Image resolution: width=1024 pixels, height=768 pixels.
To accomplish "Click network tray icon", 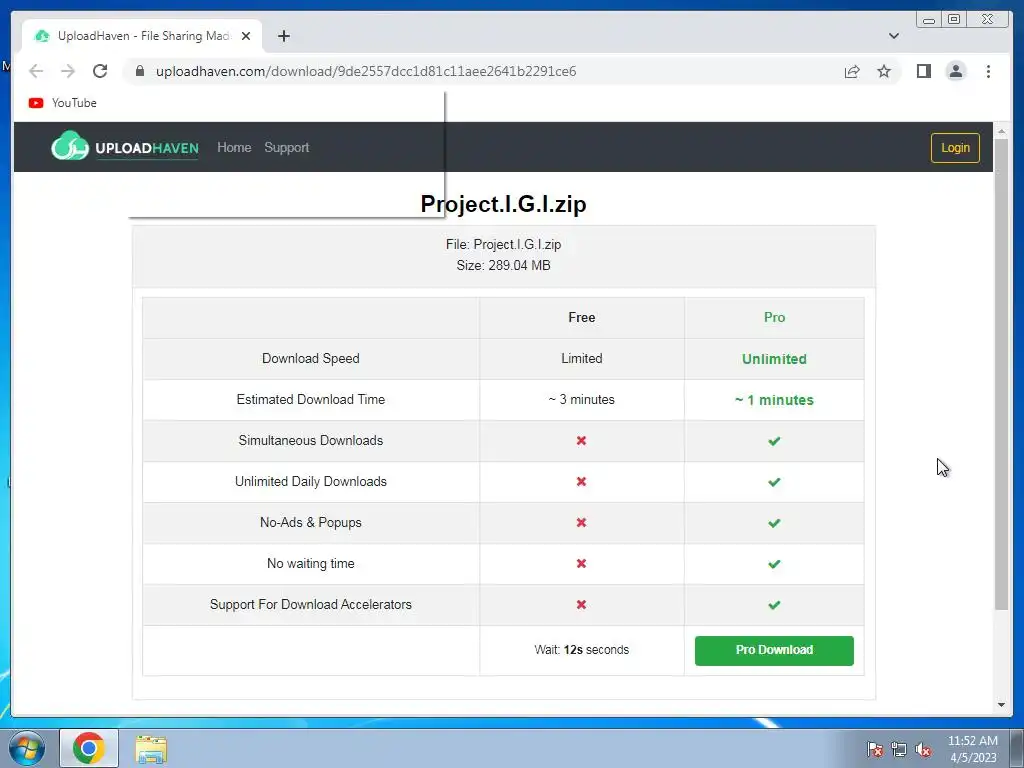I will pos(899,750).
